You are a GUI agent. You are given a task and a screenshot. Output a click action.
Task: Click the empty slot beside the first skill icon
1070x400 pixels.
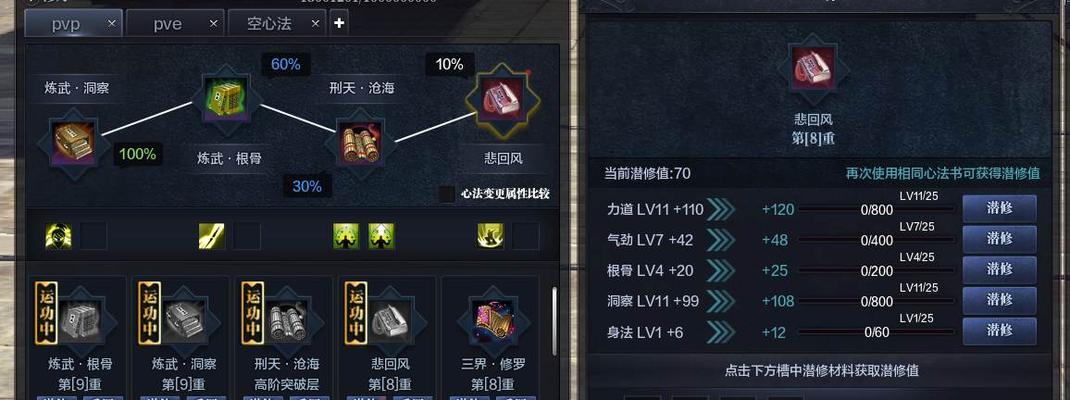tap(93, 236)
